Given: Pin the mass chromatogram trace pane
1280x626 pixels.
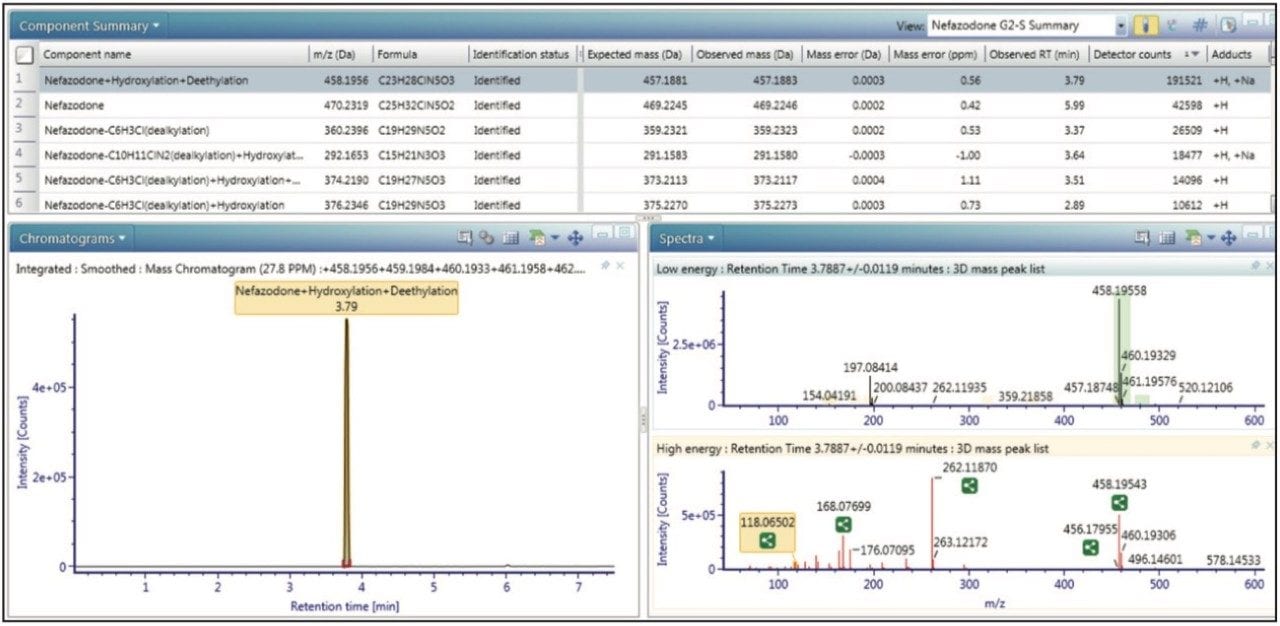Looking at the screenshot, I should [605, 266].
